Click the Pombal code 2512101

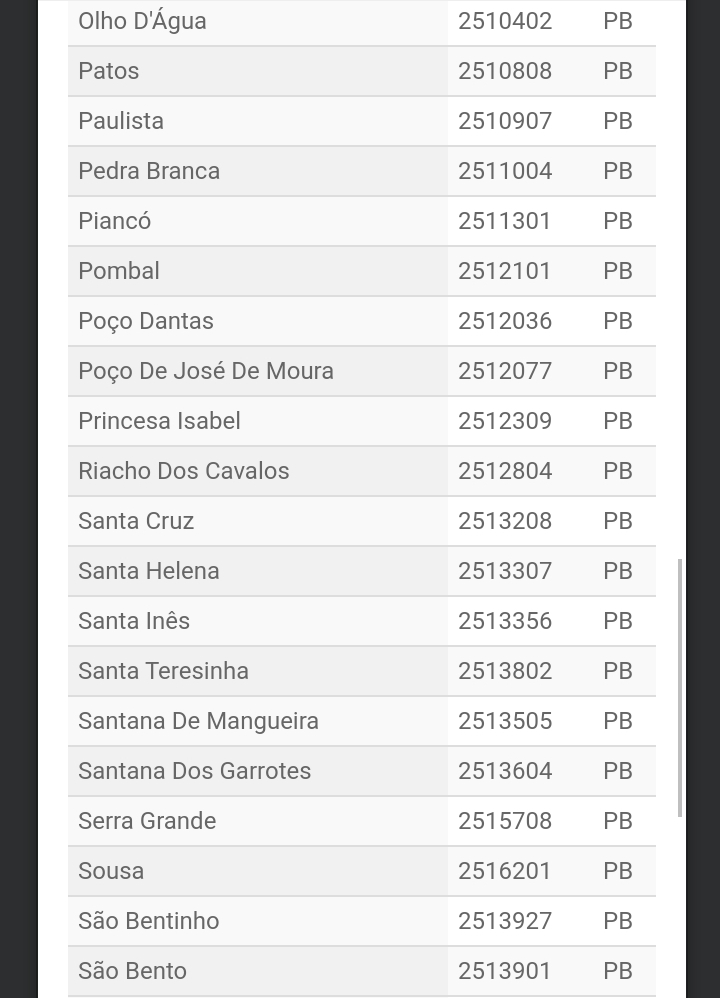[x=504, y=271]
